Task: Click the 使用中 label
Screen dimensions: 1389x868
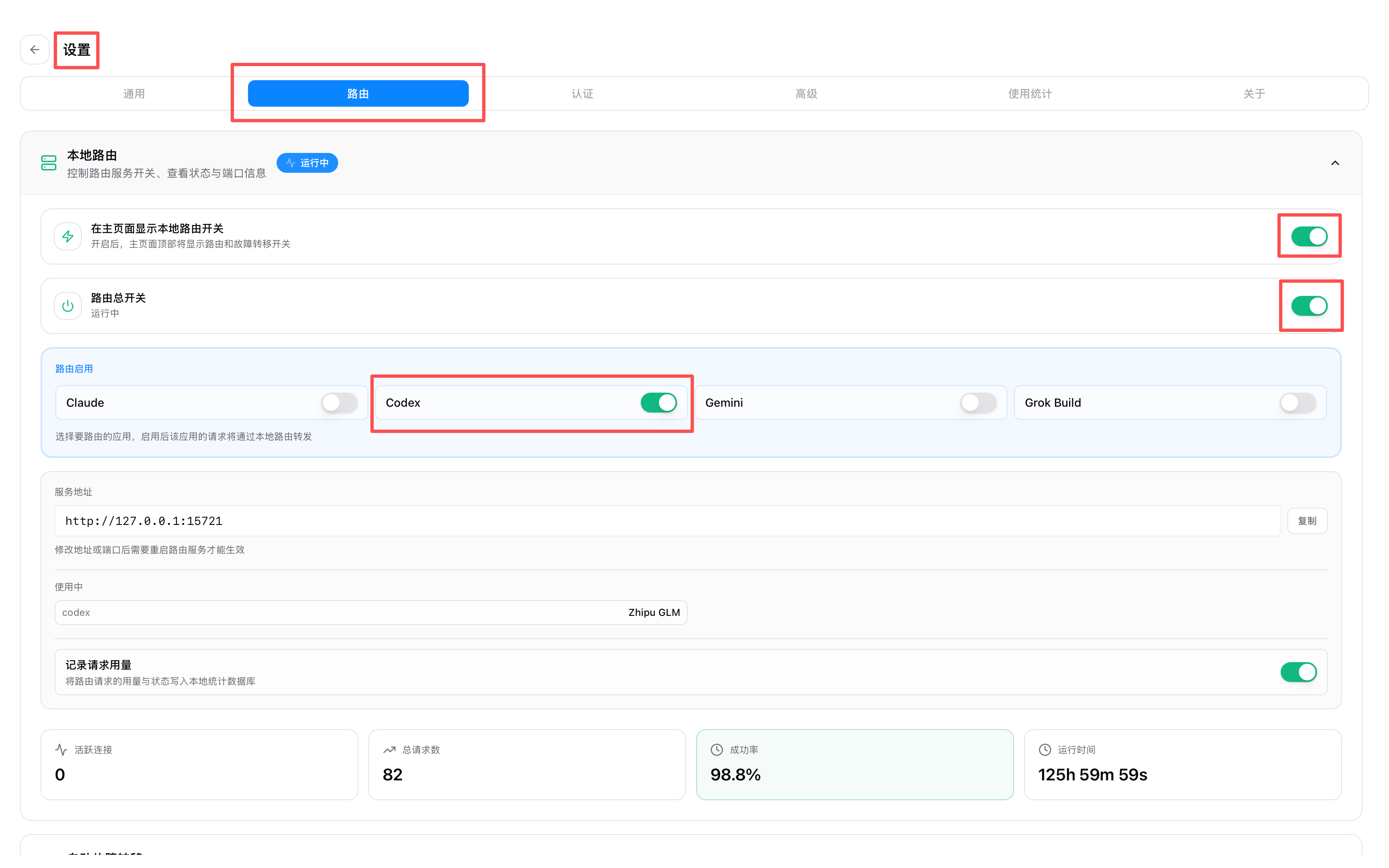Action: tap(68, 587)
